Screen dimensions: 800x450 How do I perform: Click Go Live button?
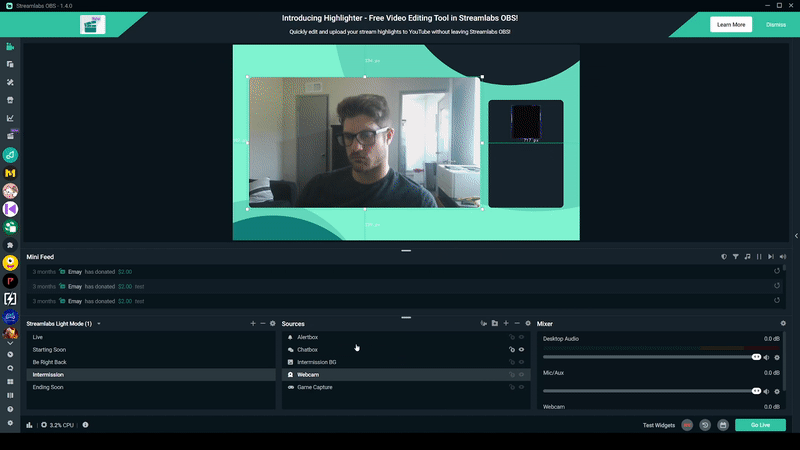coord(760,425)
